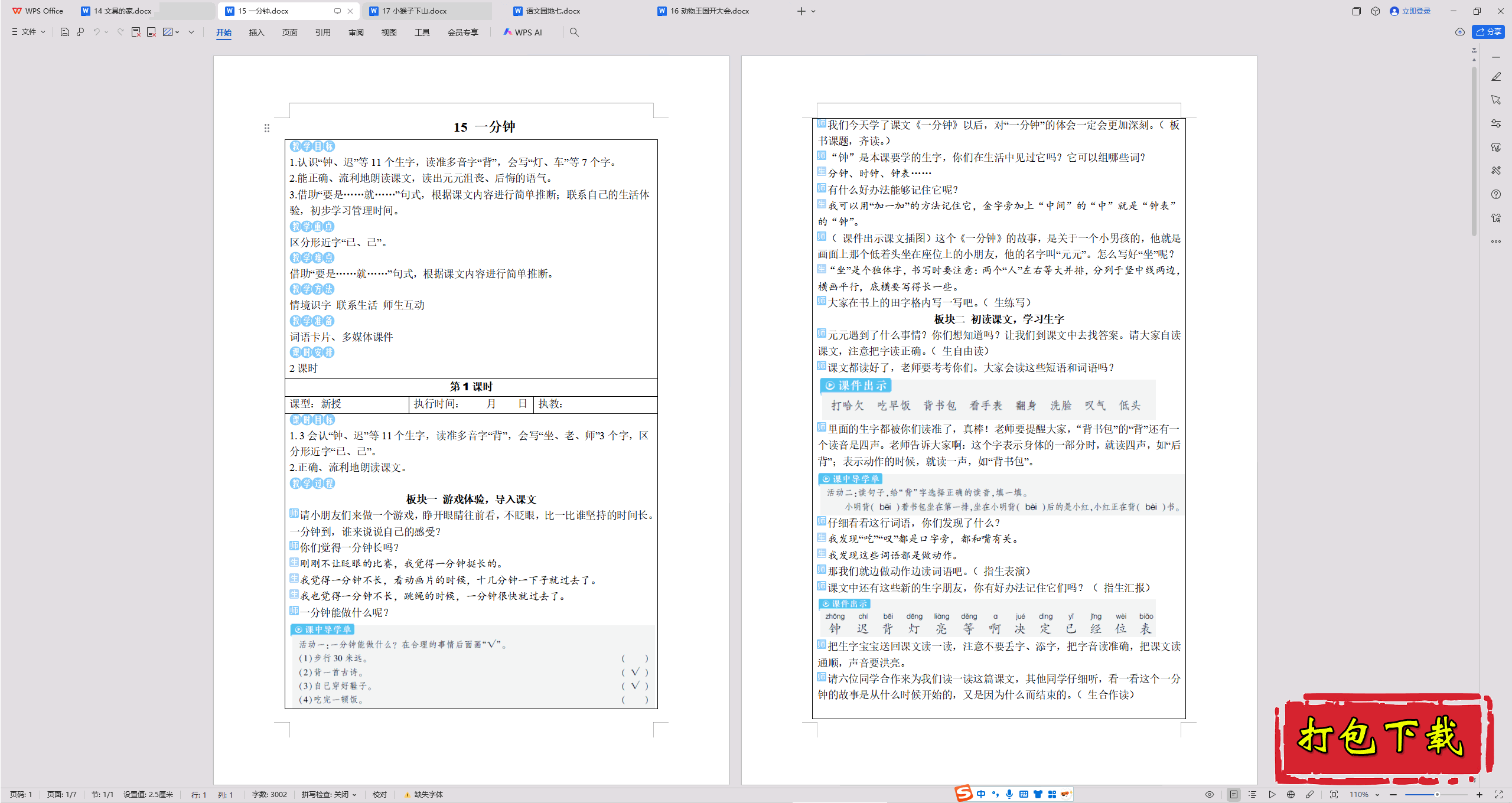Open Sogou soft keyboard icon

(1024, 794)
